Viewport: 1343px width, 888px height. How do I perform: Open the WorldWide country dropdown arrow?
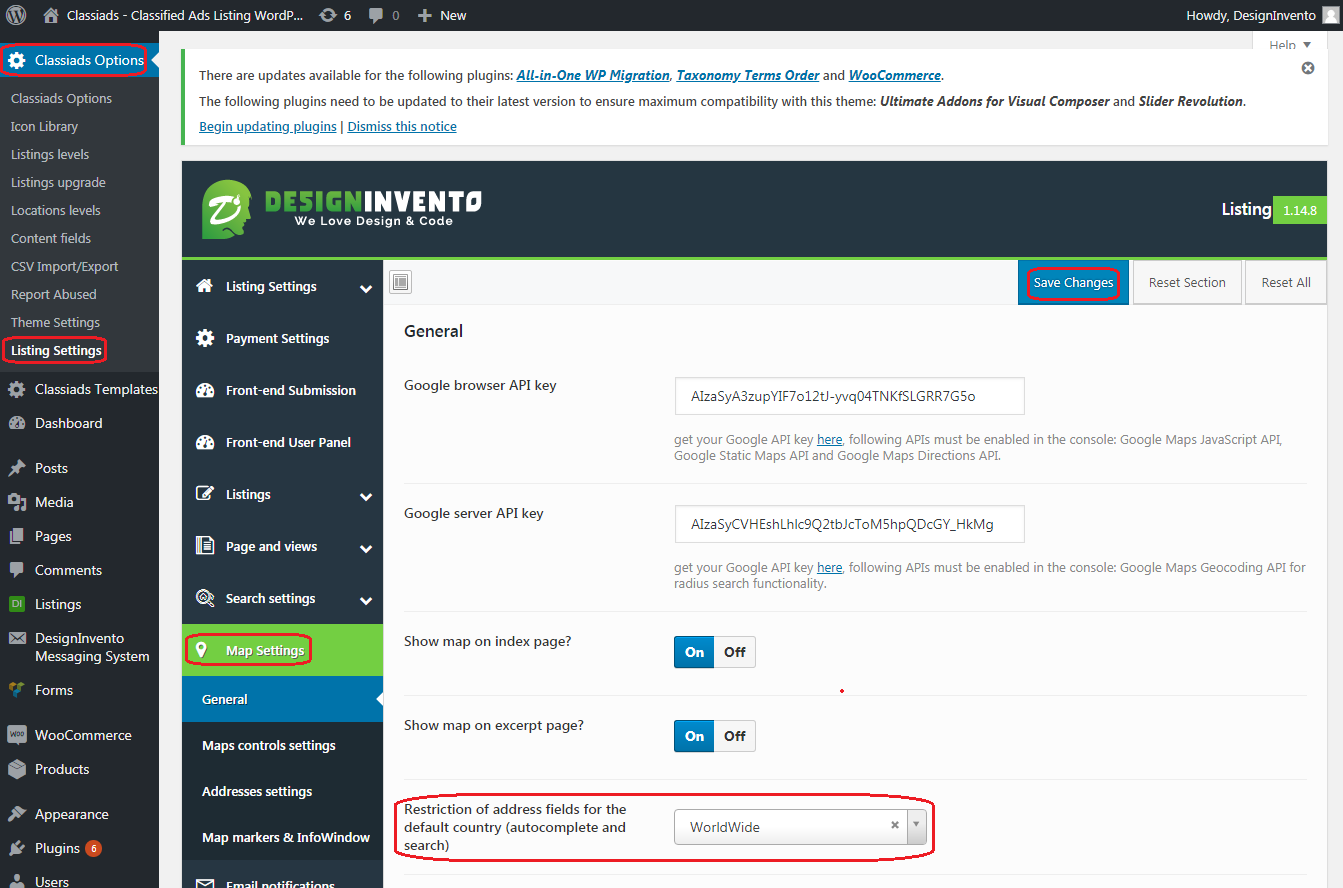916,827
